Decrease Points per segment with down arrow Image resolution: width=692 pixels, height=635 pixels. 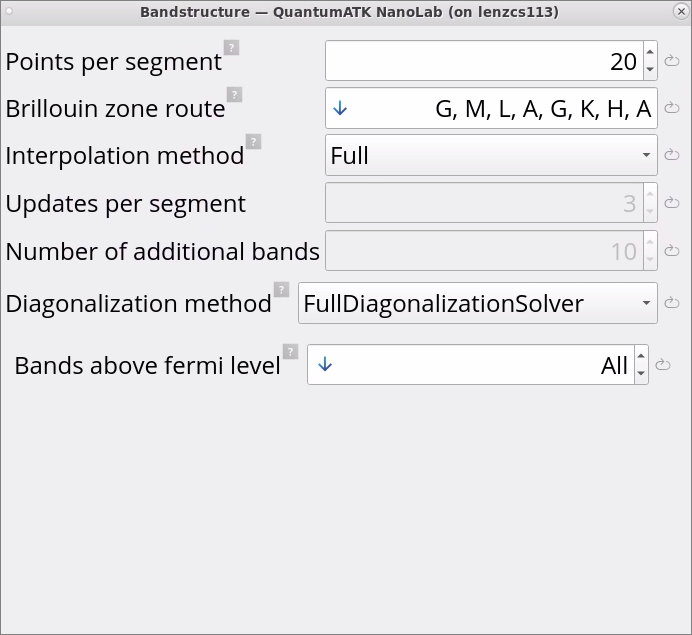coord(650,70)
